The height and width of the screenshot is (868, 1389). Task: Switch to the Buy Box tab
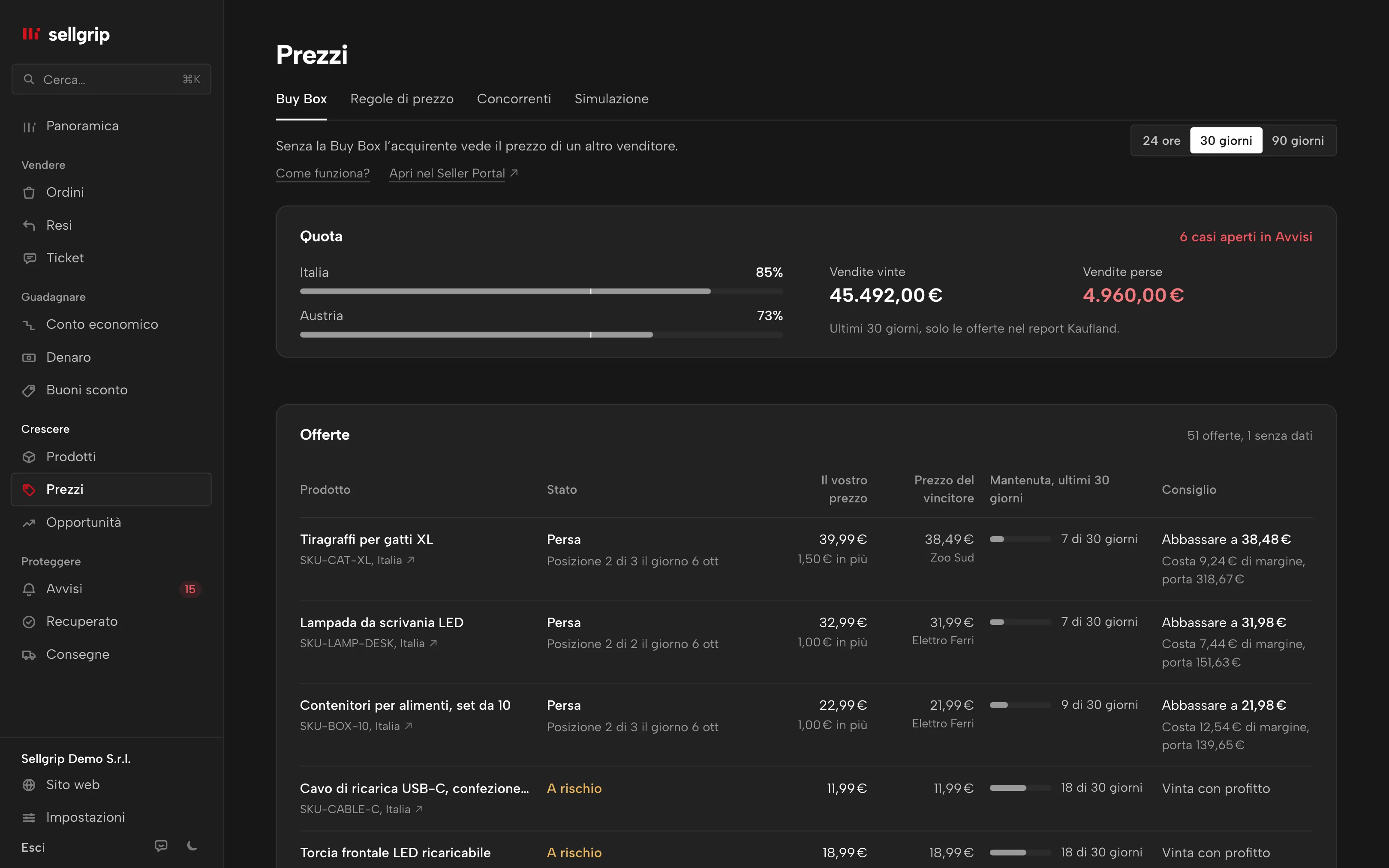301,99
